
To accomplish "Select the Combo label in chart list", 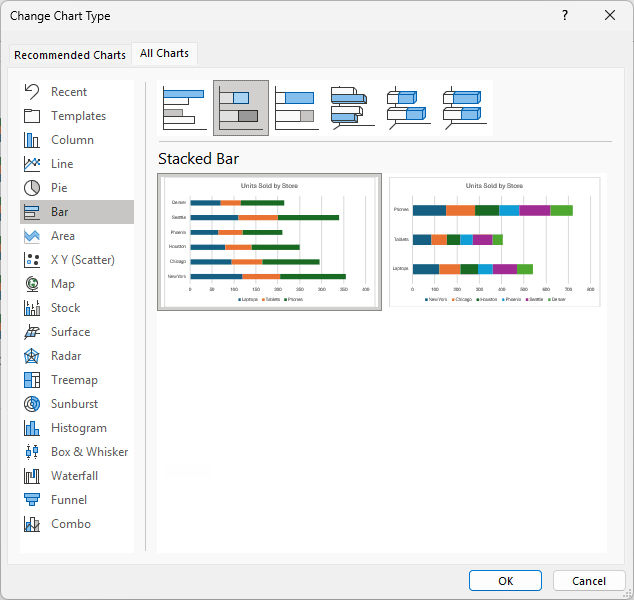I will (x=71, y=524).
